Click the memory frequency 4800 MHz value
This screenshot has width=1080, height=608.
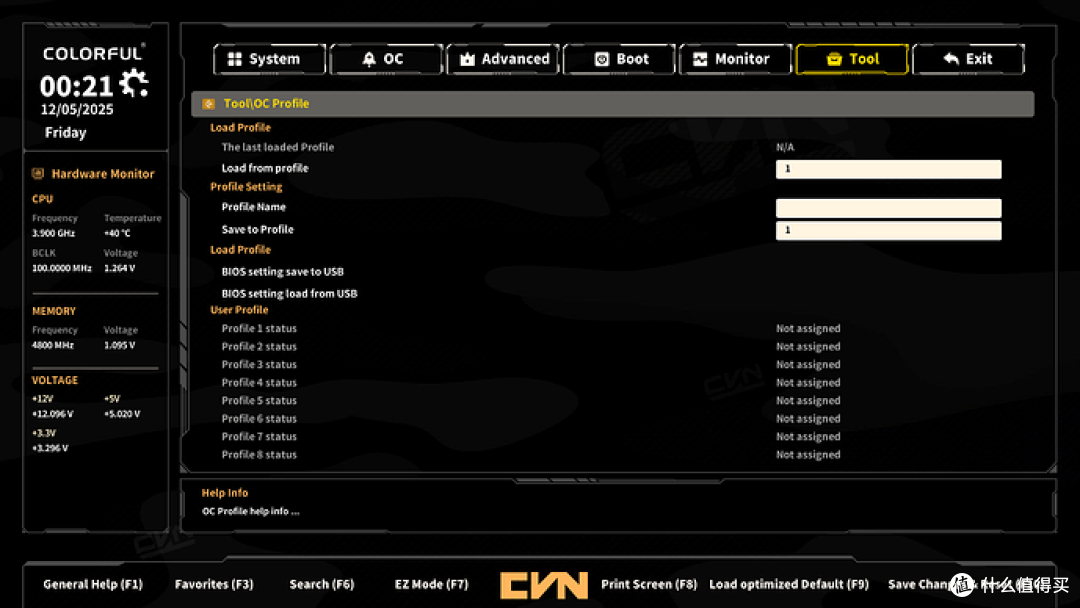point(52,345)
